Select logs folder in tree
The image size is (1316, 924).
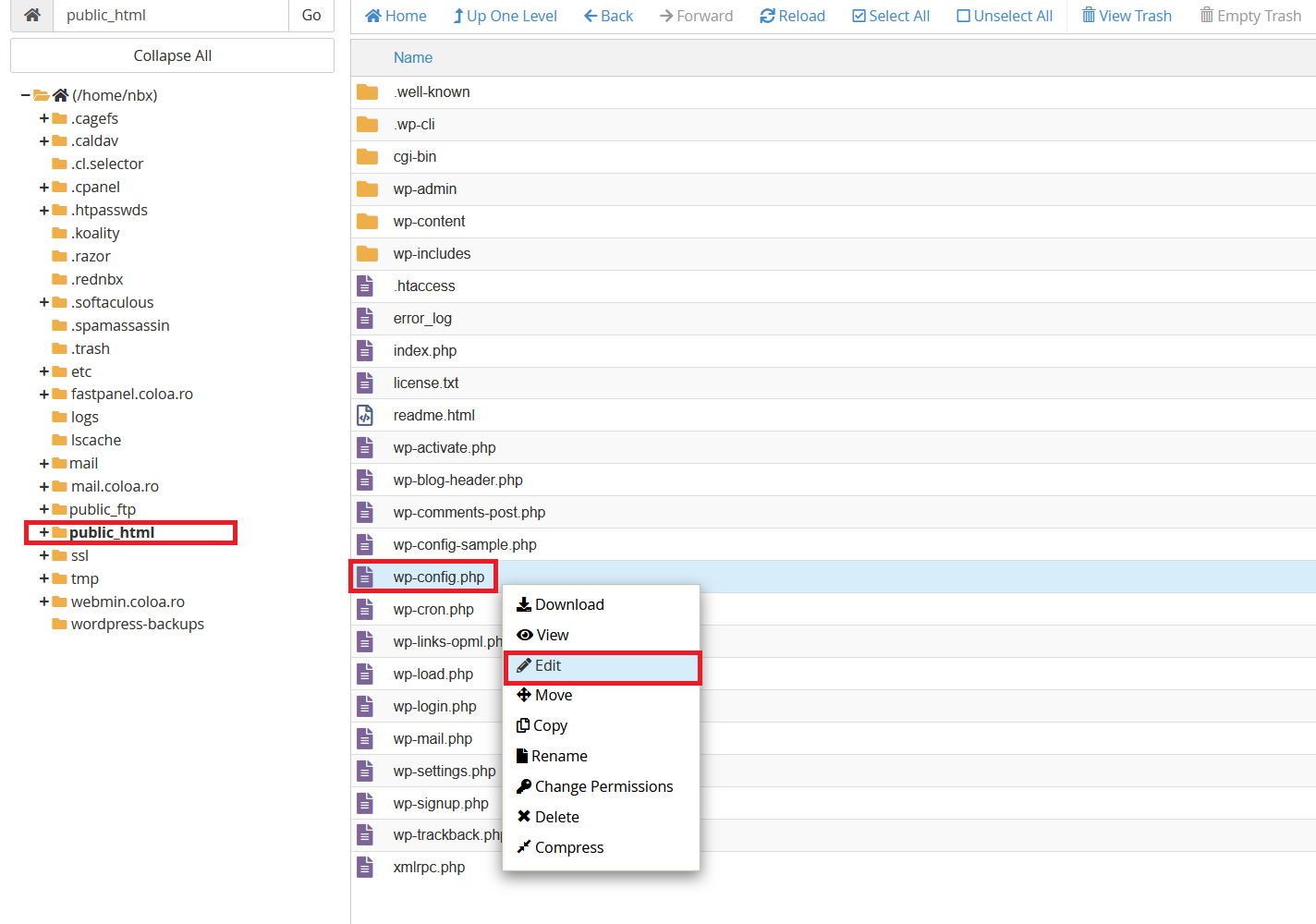(x=85, y=417)
